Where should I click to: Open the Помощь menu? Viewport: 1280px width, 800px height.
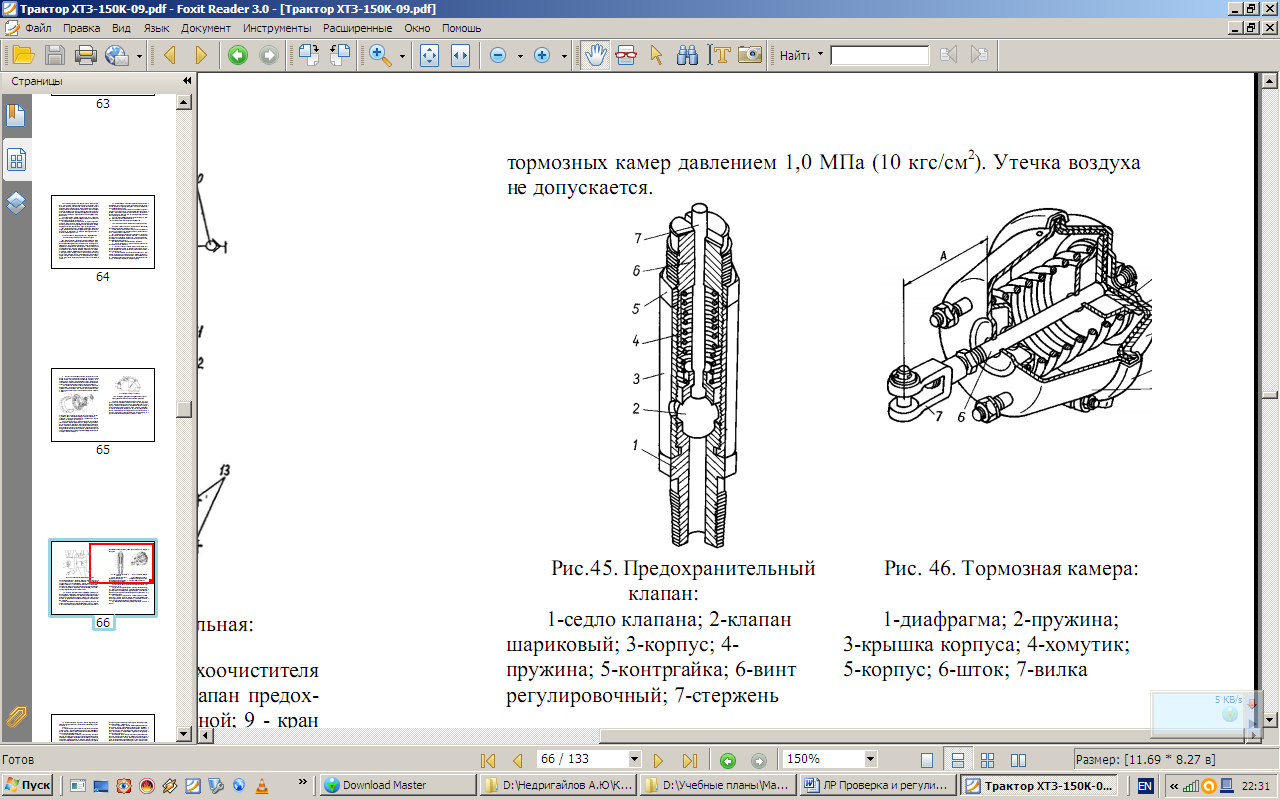point(461,28)
